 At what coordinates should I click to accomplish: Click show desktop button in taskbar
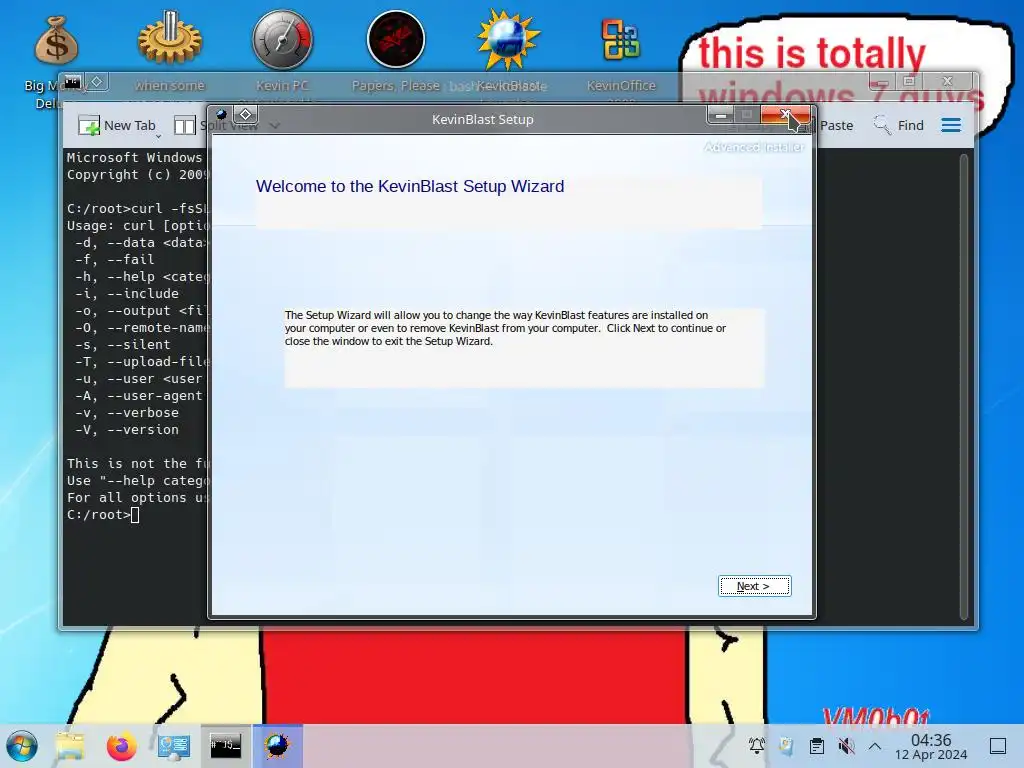point(998,746)
